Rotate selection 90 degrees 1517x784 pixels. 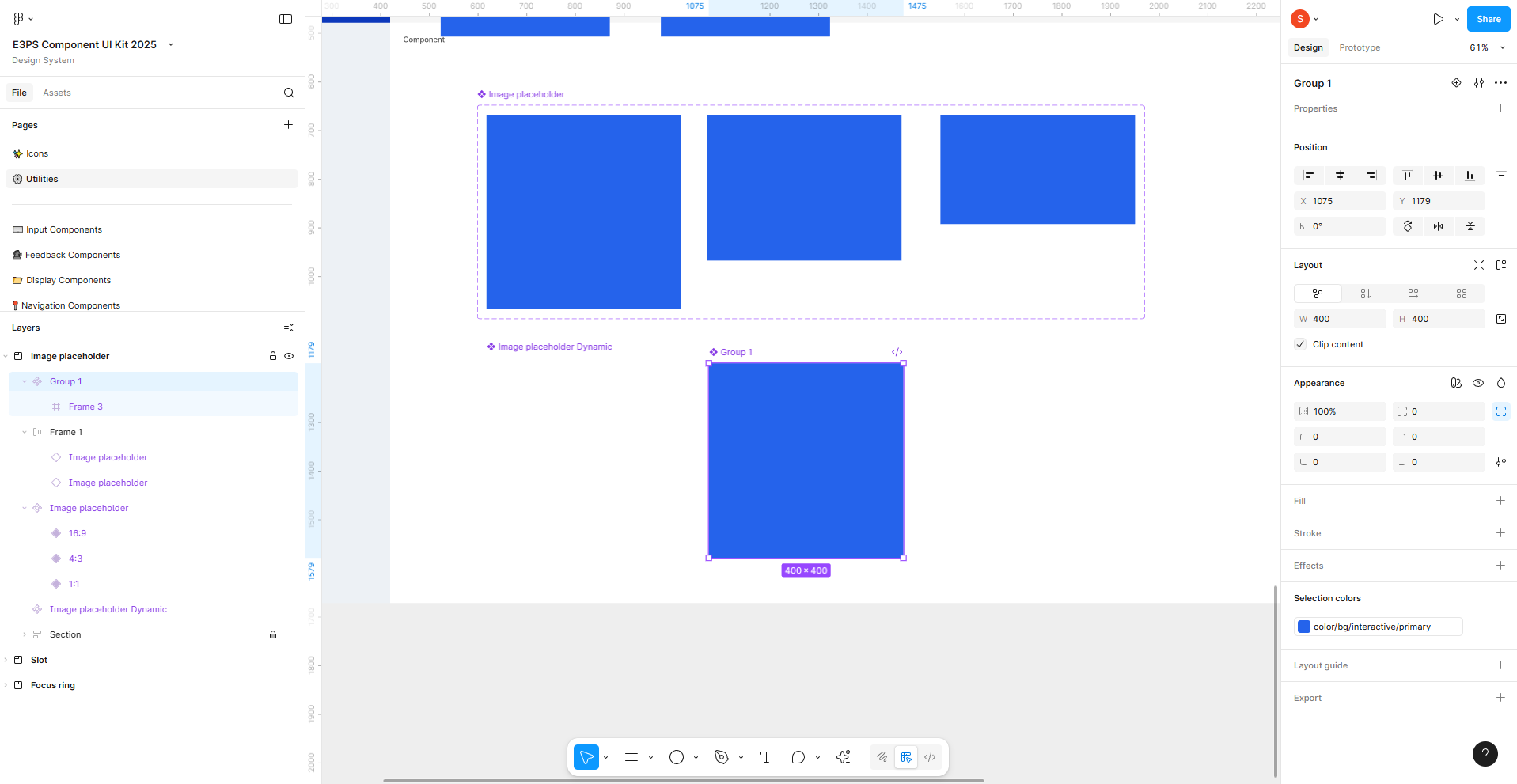(1408, 226)
